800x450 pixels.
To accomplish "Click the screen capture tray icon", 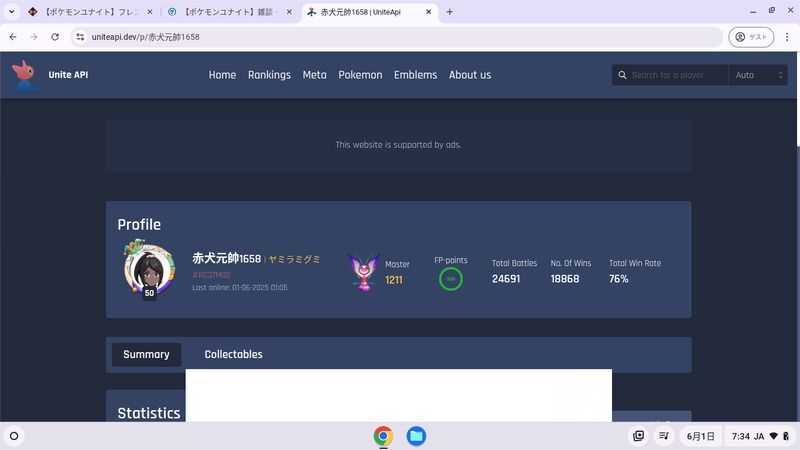I will click(x=638, y=436).
